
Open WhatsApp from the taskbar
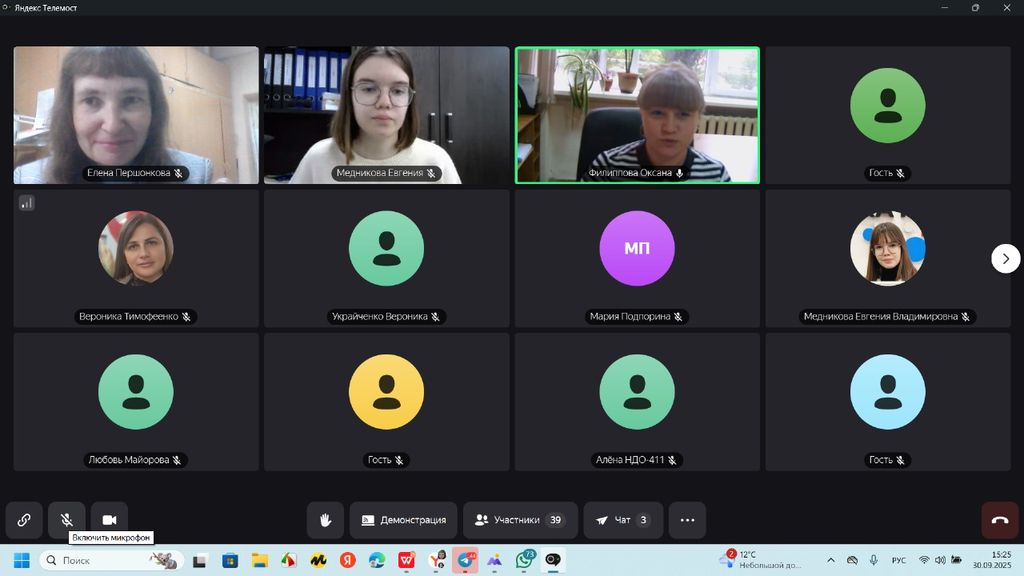click(x=524, y=560)
